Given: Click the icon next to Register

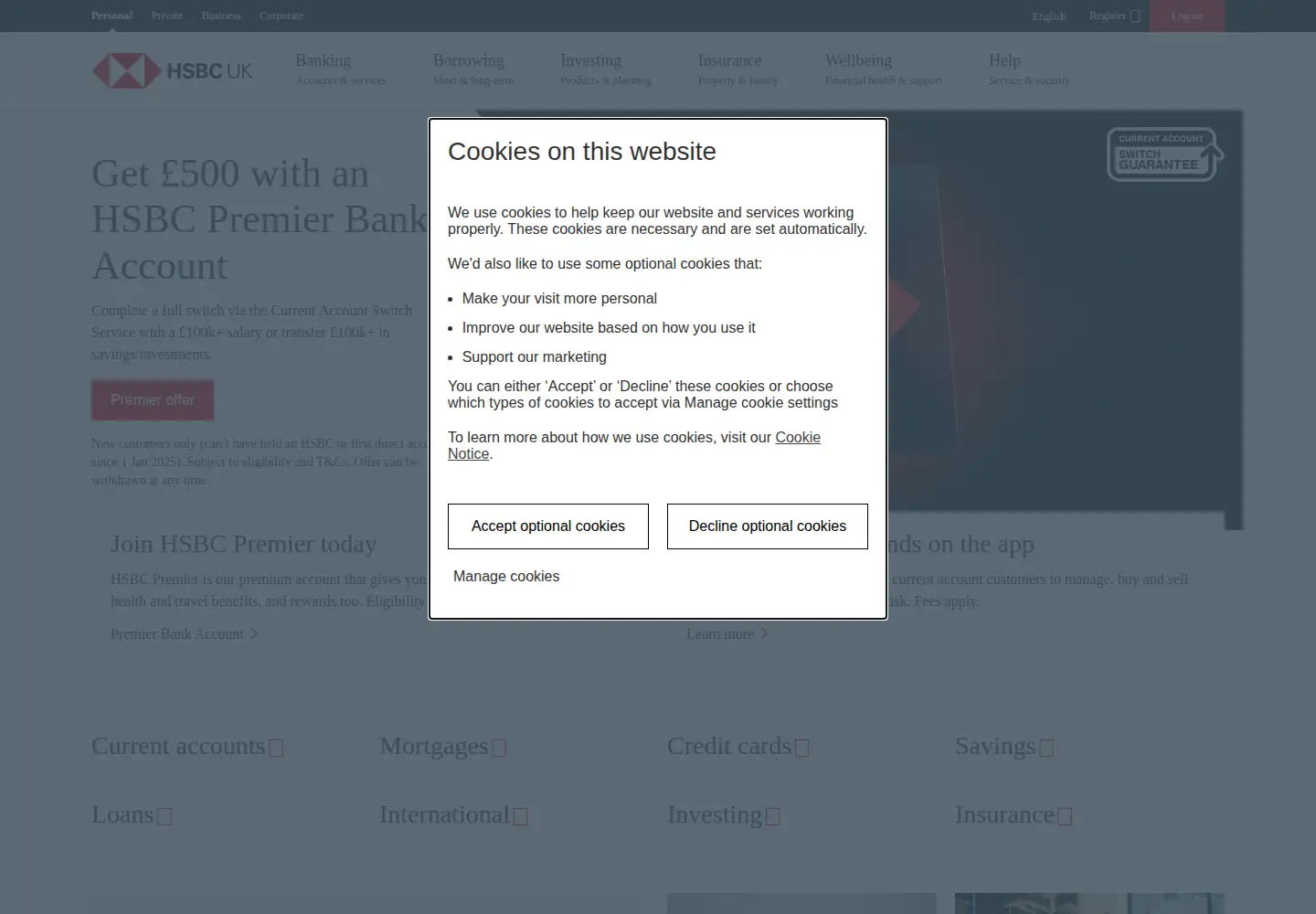Looking at the screenshot, I should pyautogui.click(x=1135, y=16).
